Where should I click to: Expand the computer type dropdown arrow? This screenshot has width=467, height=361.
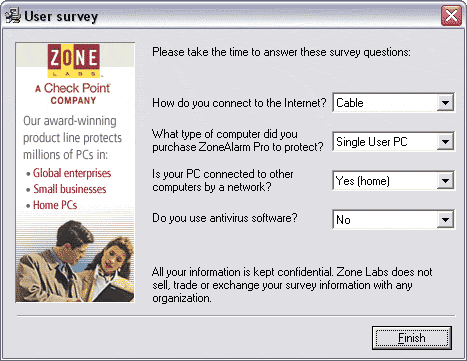[445, 142]
